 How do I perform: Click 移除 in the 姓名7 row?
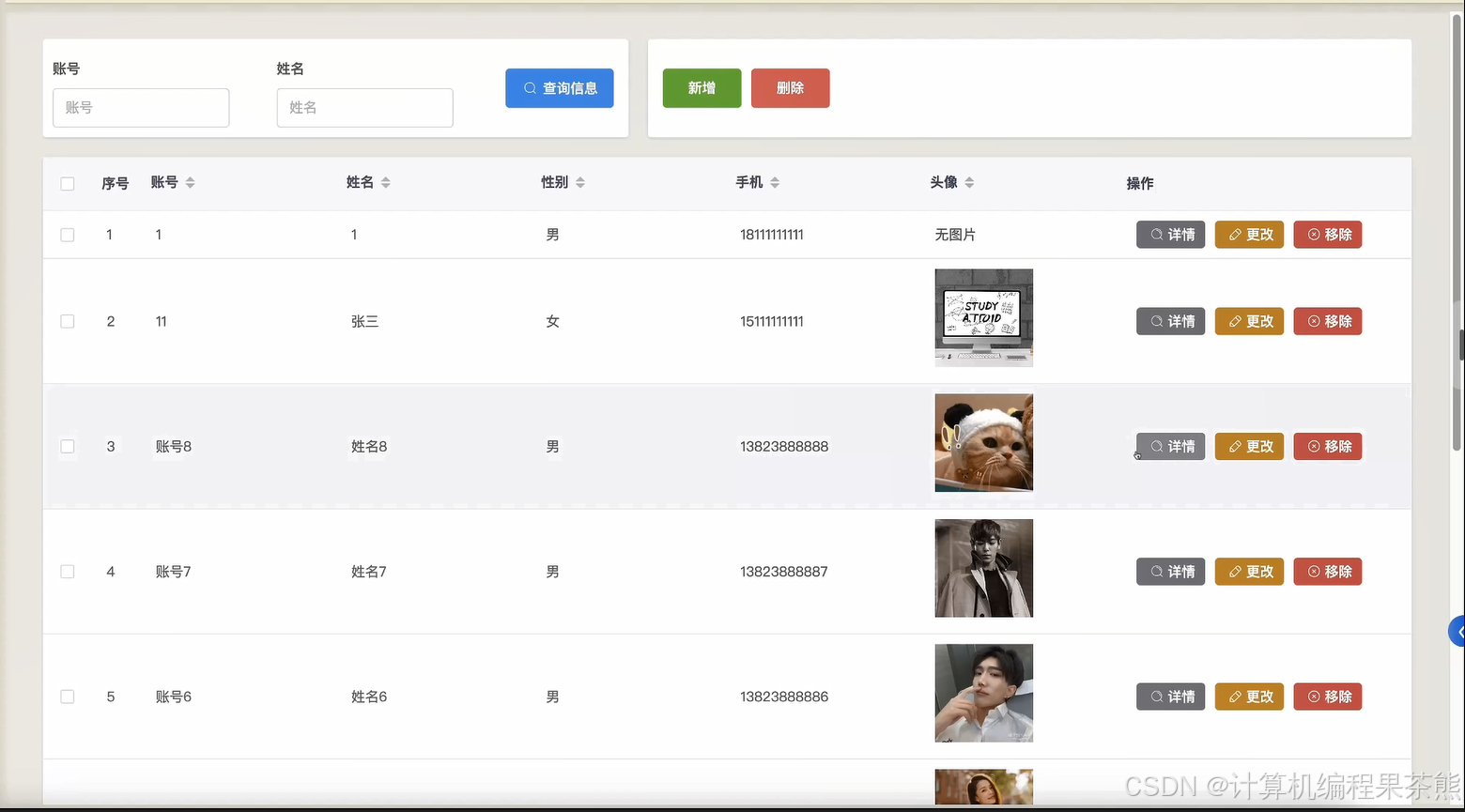click(x=1328, y=572)
